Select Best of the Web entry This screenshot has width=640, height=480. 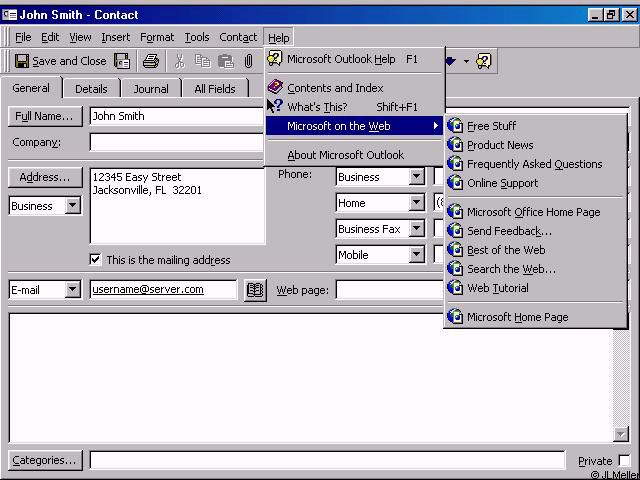535,250
